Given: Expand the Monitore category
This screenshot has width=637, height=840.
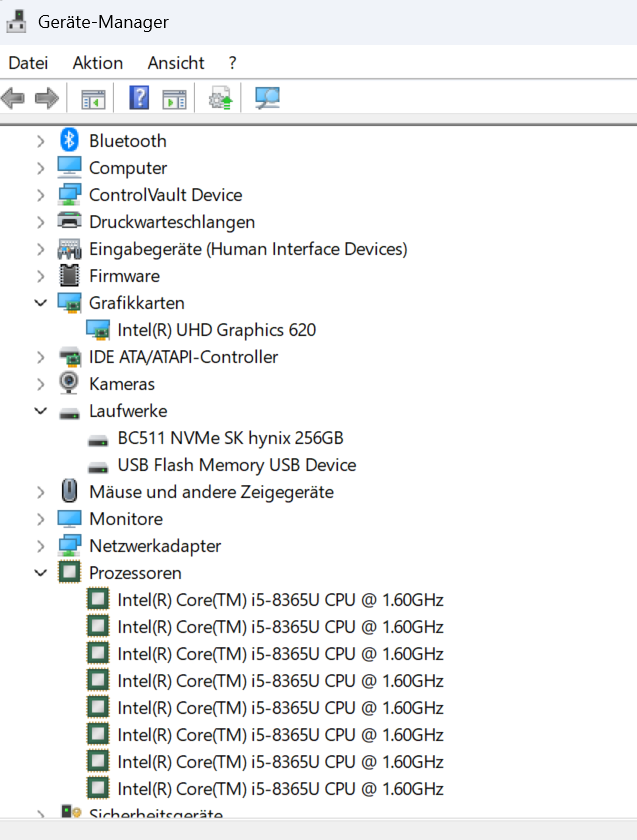Looking at the screenshot, I should [x=41, y=519].
